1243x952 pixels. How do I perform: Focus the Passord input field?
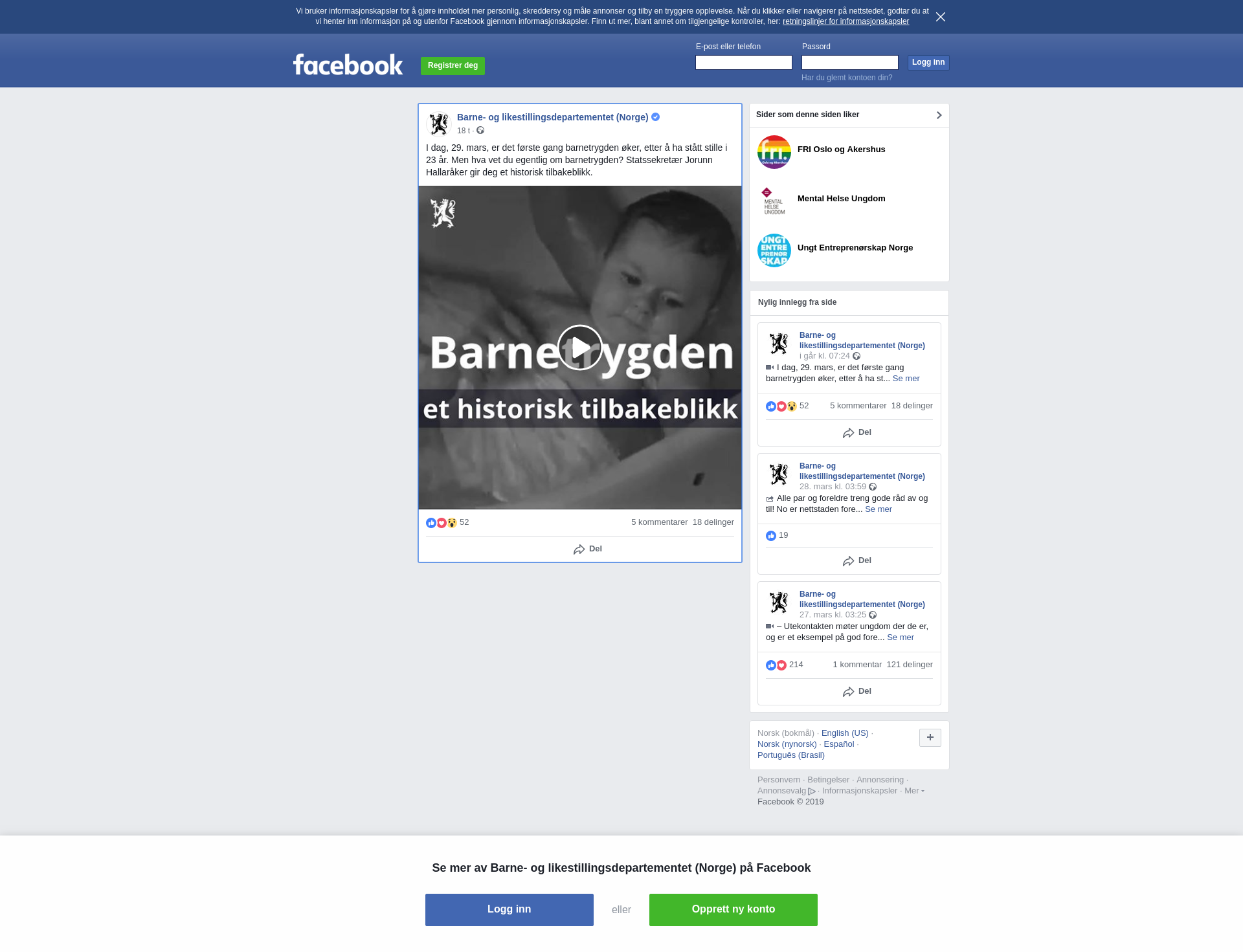(849, 62)
